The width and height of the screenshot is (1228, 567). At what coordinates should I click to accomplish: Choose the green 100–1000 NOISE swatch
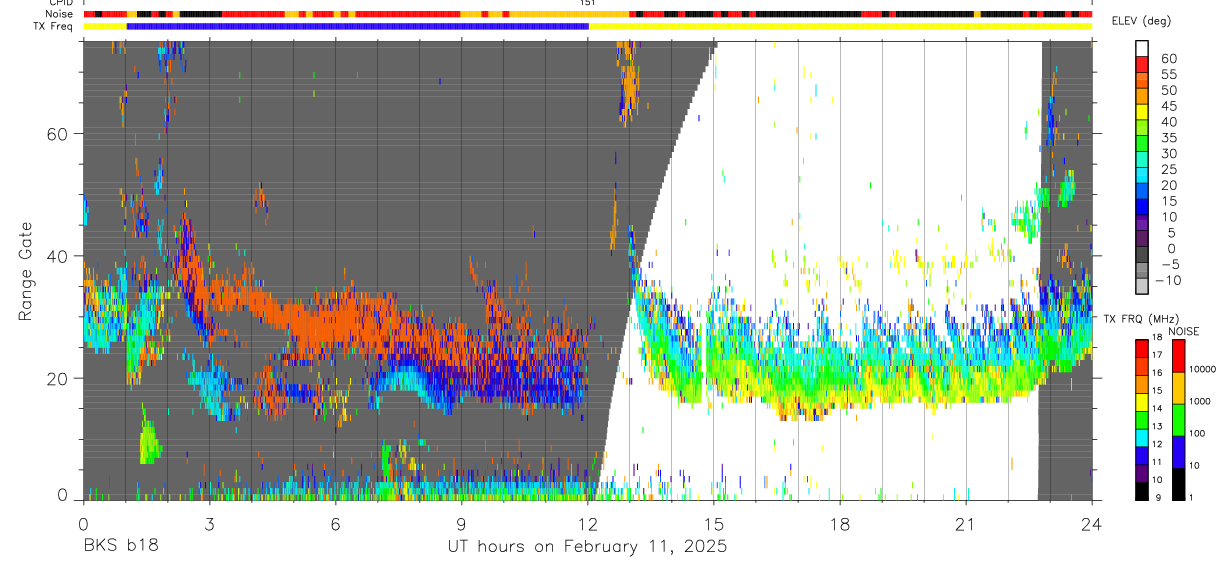[1178, 420]
